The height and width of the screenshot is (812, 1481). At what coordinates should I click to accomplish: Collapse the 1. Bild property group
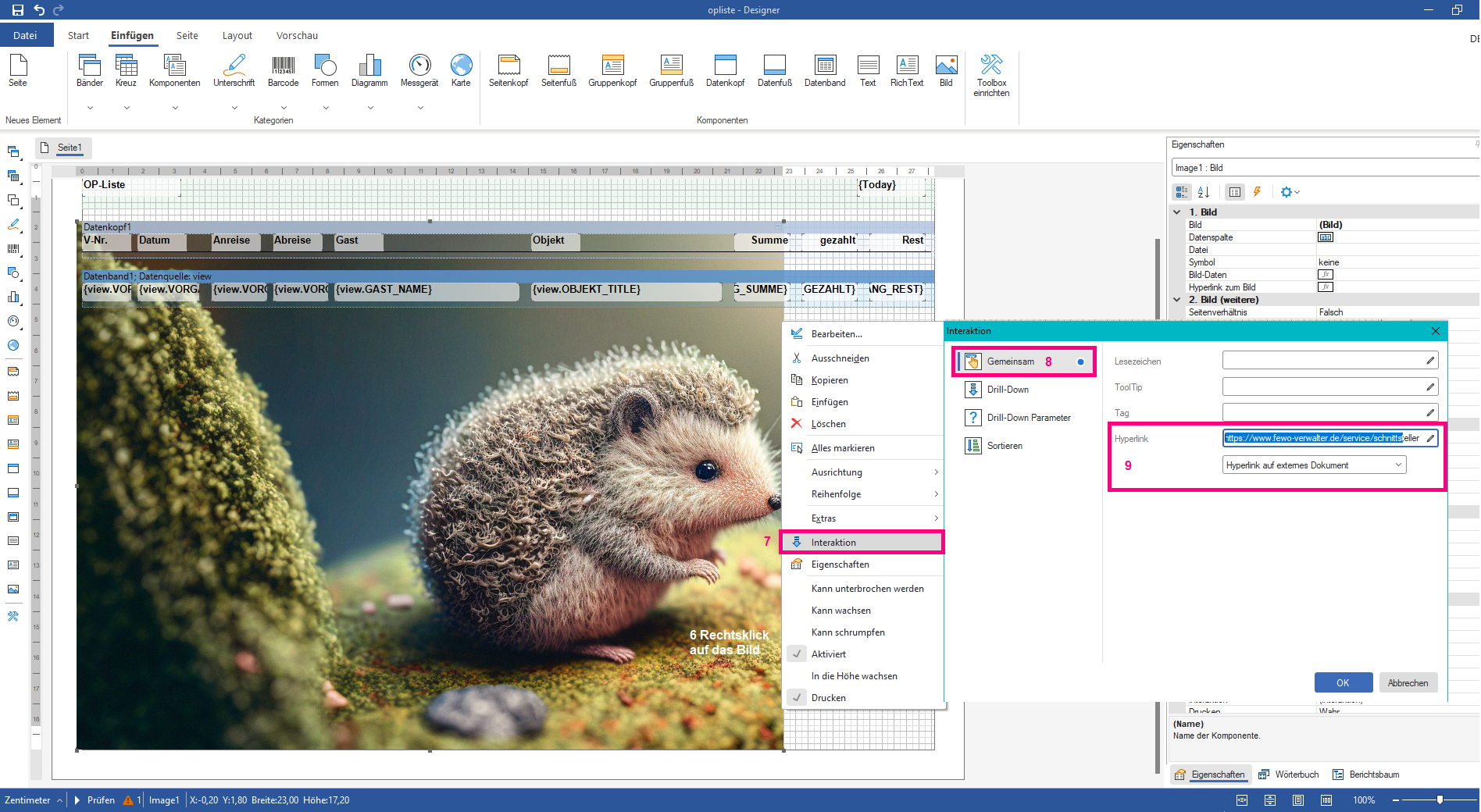pyautogui.click(x=1177, y=212)
